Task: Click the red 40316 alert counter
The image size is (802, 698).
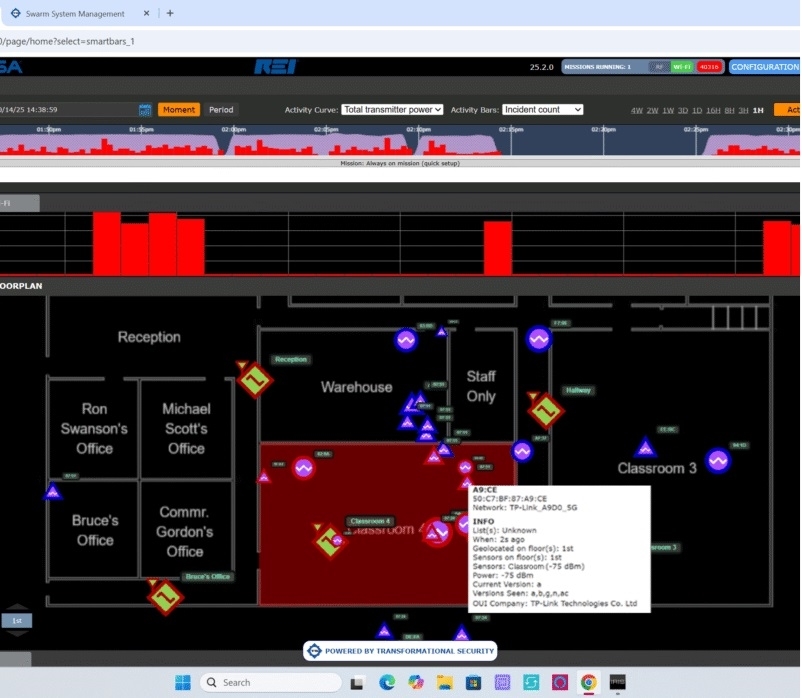Action: 709,67
